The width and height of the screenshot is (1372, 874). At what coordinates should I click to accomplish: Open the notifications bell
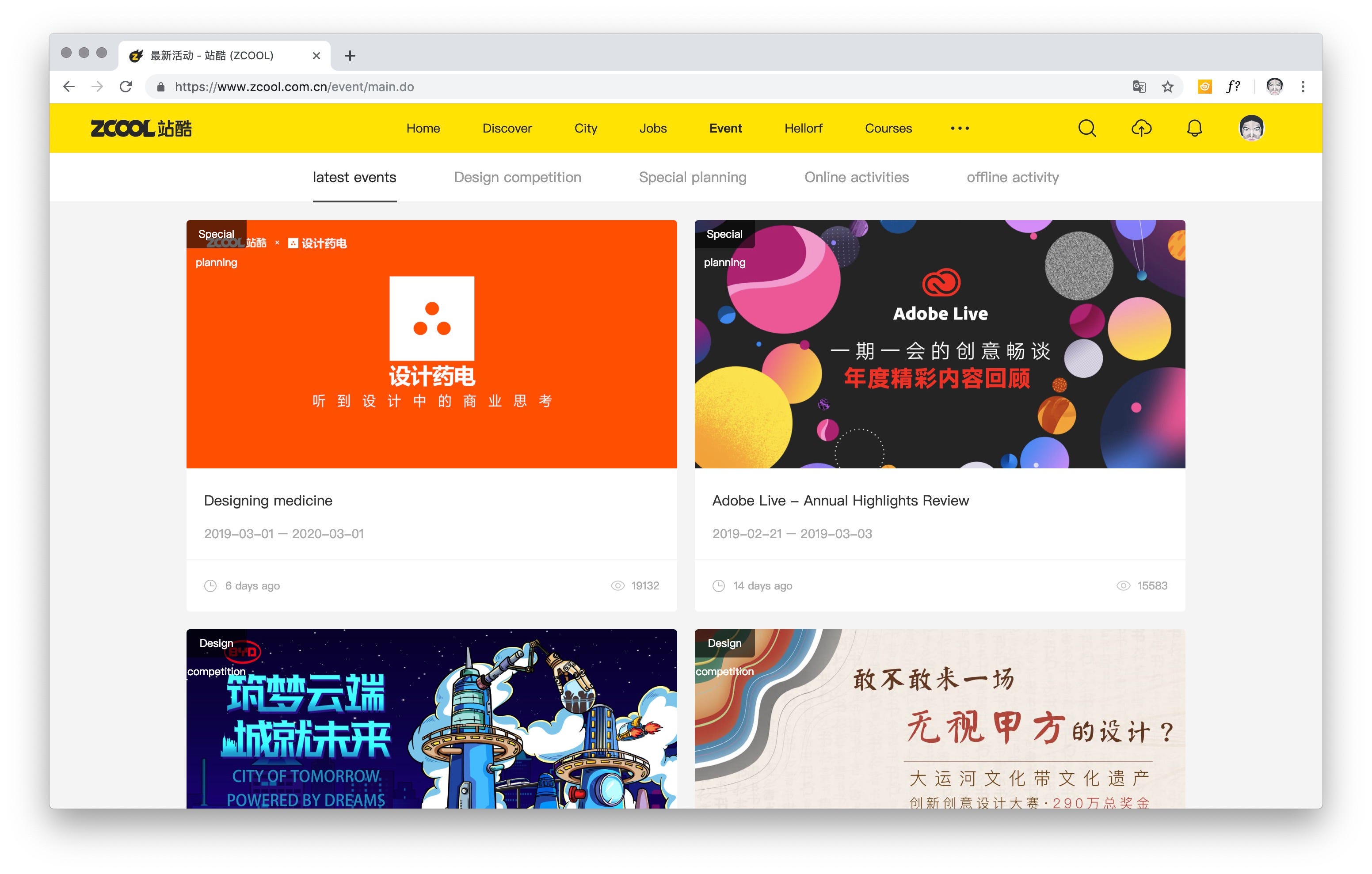[1194, 128]
